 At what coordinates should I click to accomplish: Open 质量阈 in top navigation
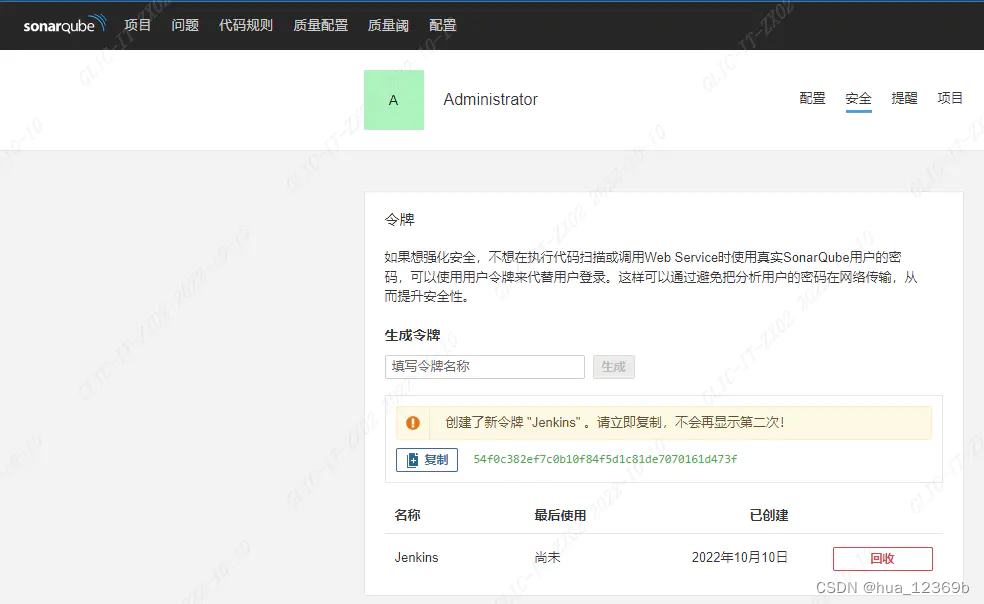click(388, 25)
